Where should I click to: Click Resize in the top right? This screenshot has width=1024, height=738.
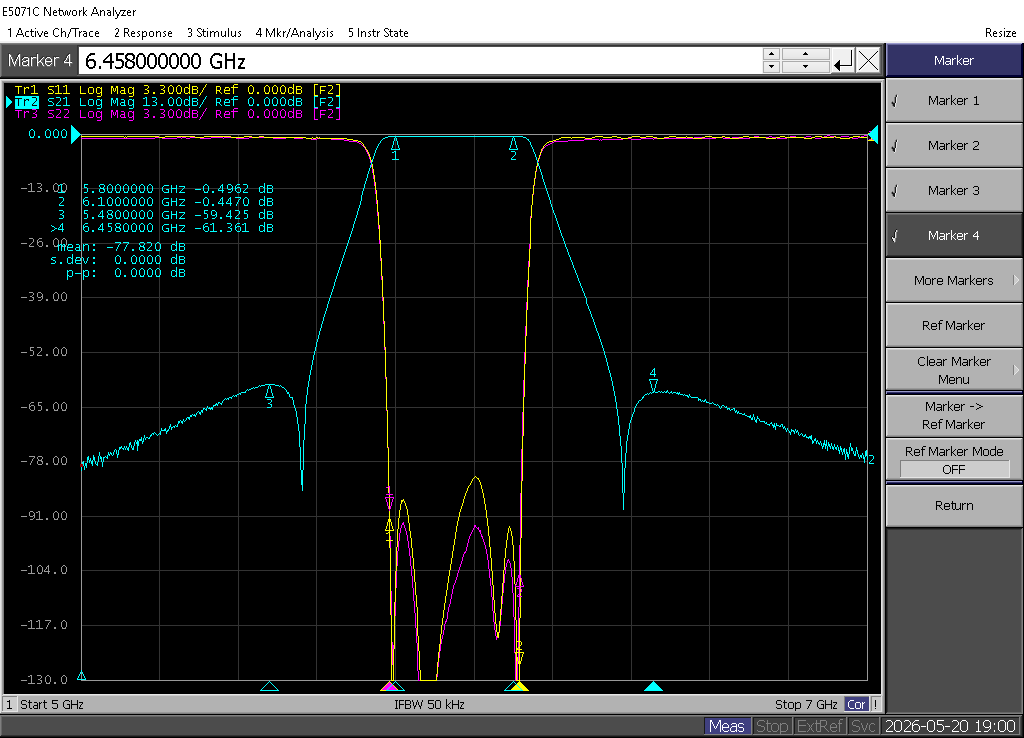tap(1000, 33)
